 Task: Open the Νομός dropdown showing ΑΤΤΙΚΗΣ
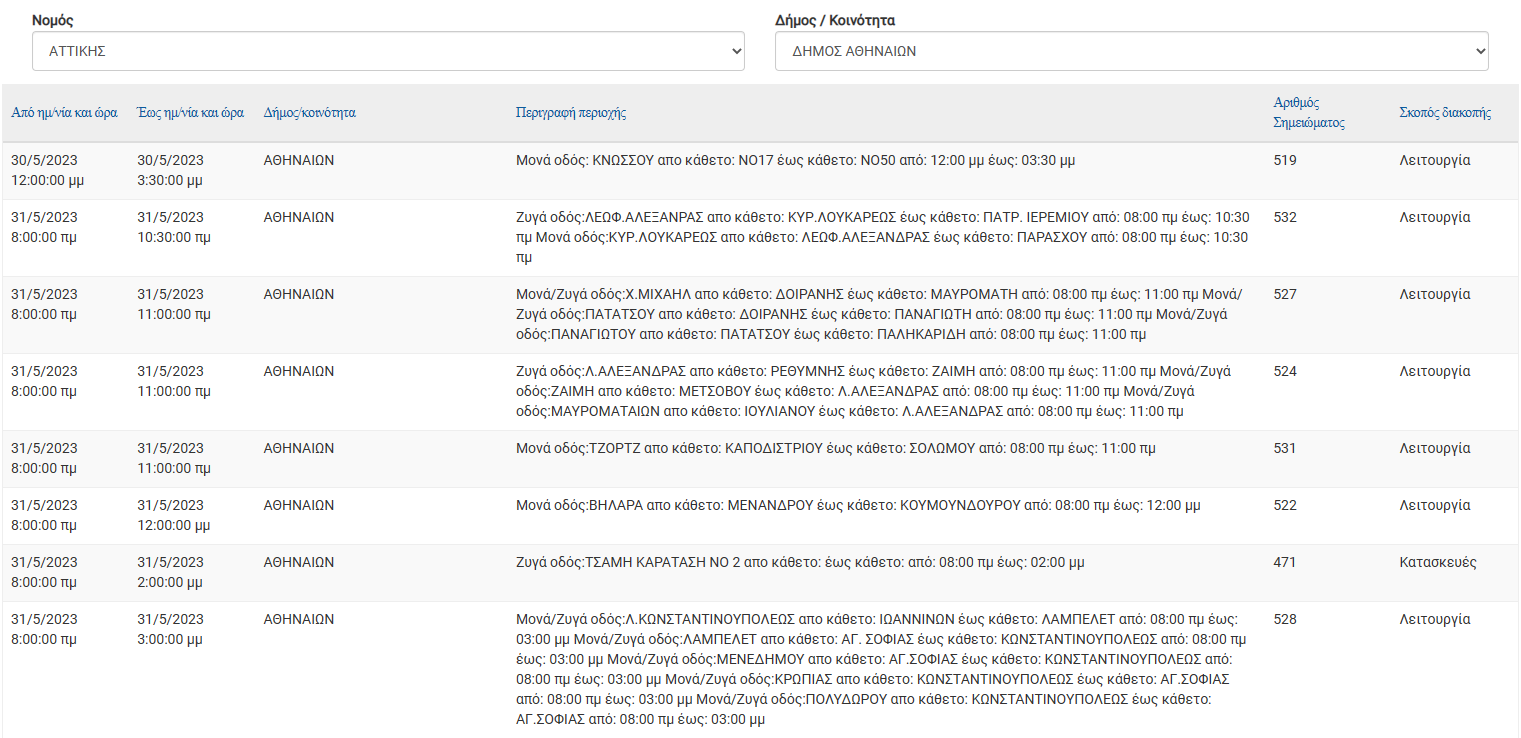(388, 51)
